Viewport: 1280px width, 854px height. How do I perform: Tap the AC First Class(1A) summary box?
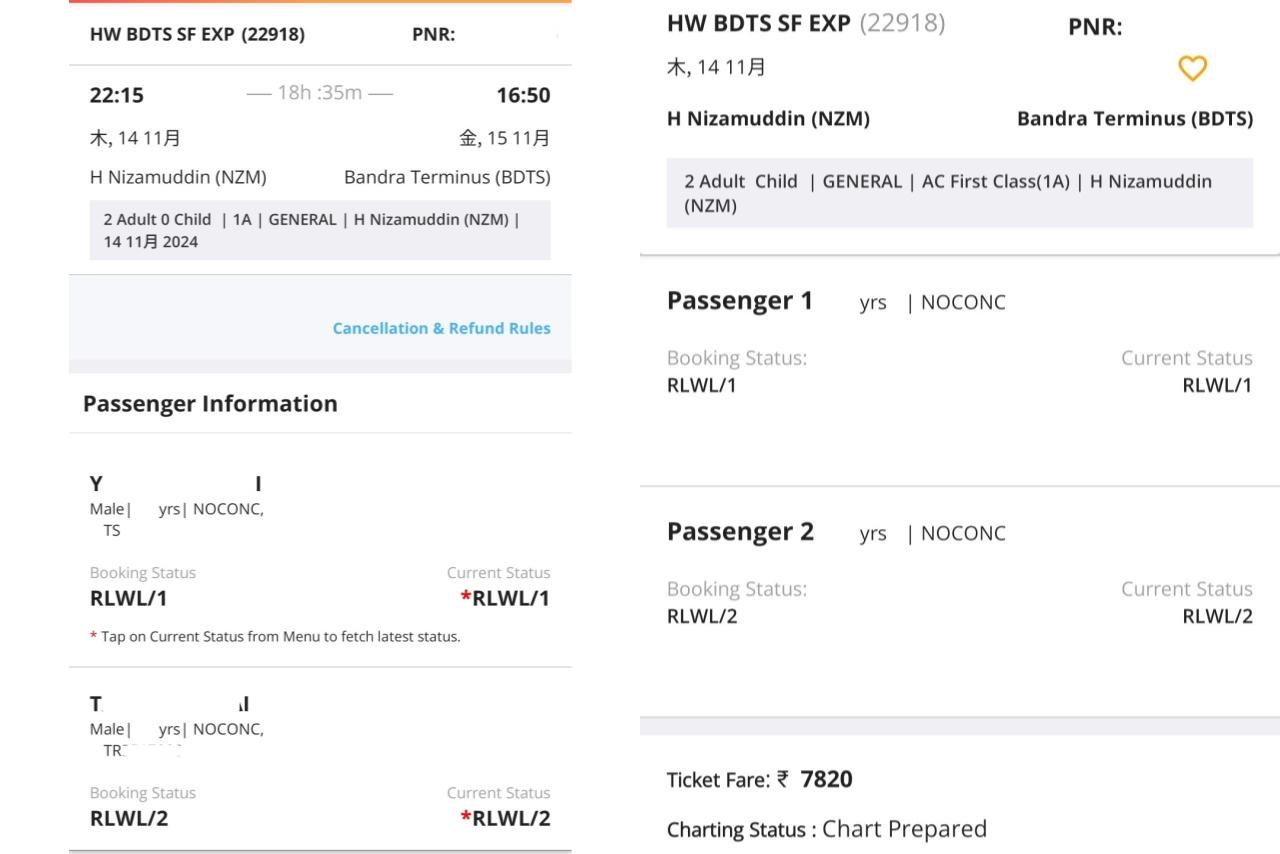point(958,193)
